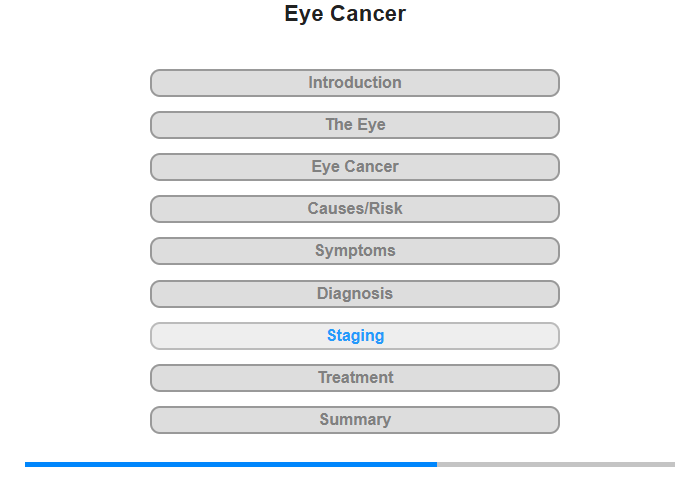The height and width of the screenshot is (480, 700).
Task: Click the Diagnosis menu item
Action: coord(355,294)
